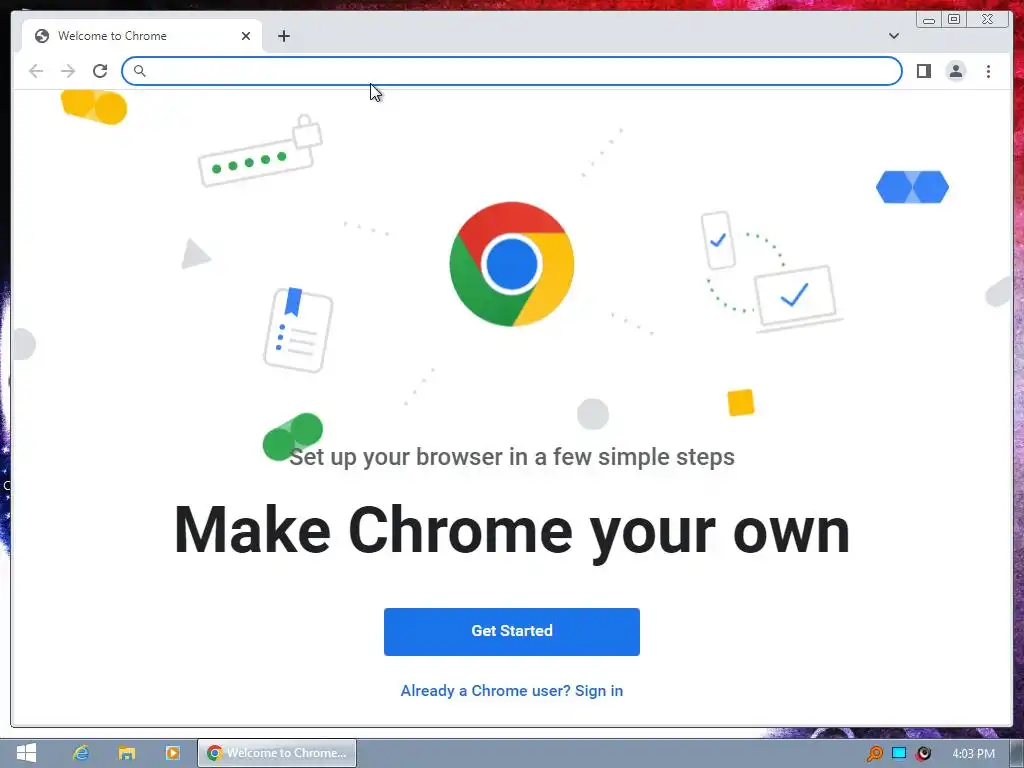Minimize the Chrome window
1024x768 pixels.
(x=929, y=20)
